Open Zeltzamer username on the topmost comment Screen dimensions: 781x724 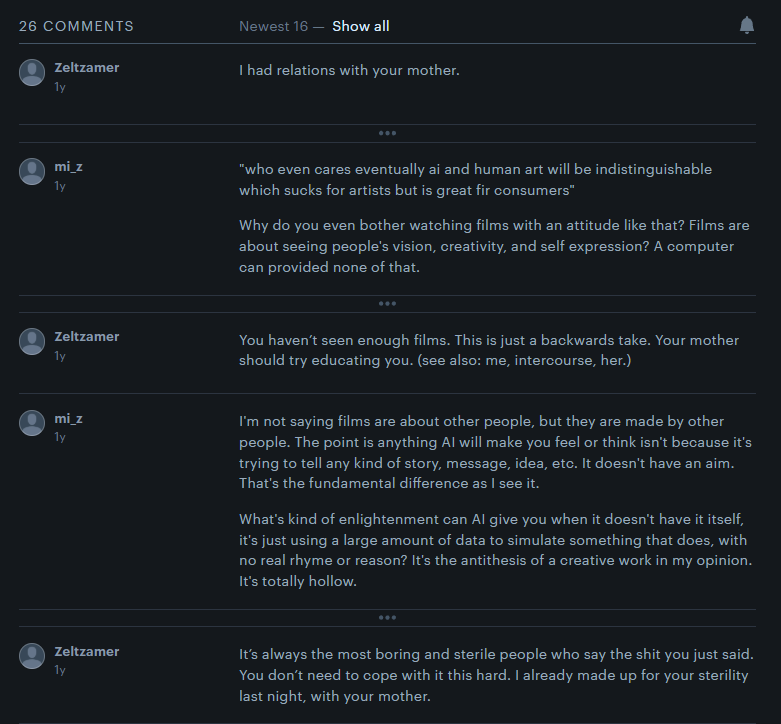pos(87,68)
